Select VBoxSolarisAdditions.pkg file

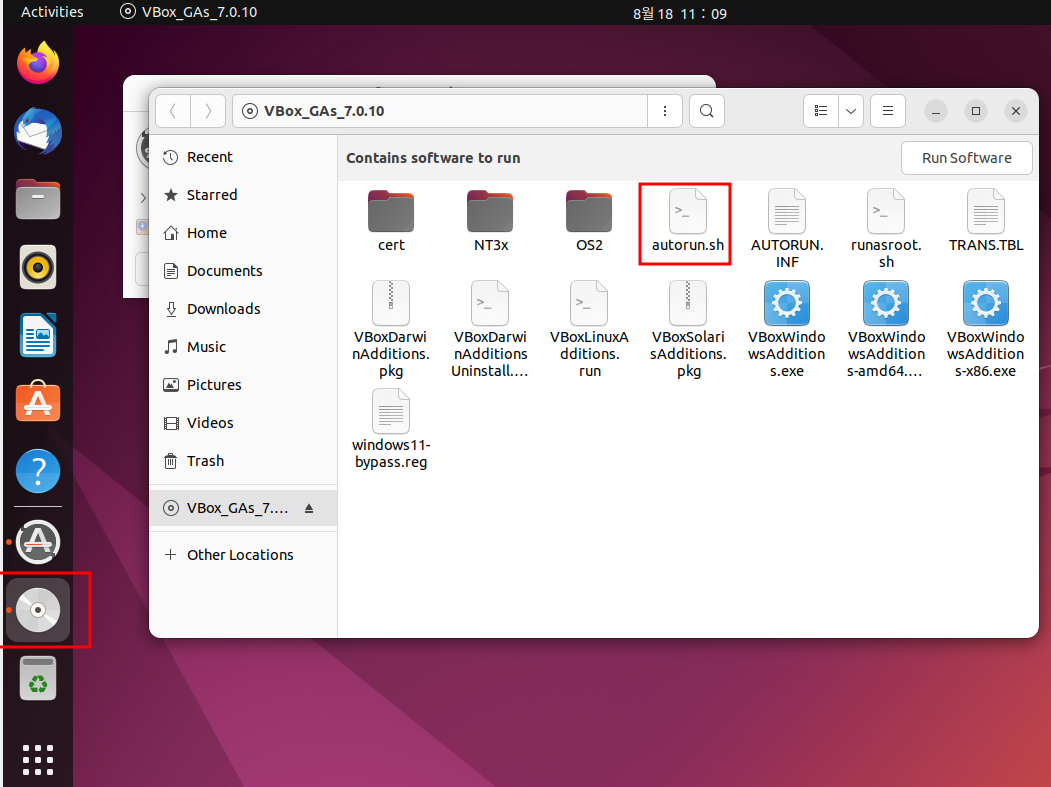click(688, 330)
